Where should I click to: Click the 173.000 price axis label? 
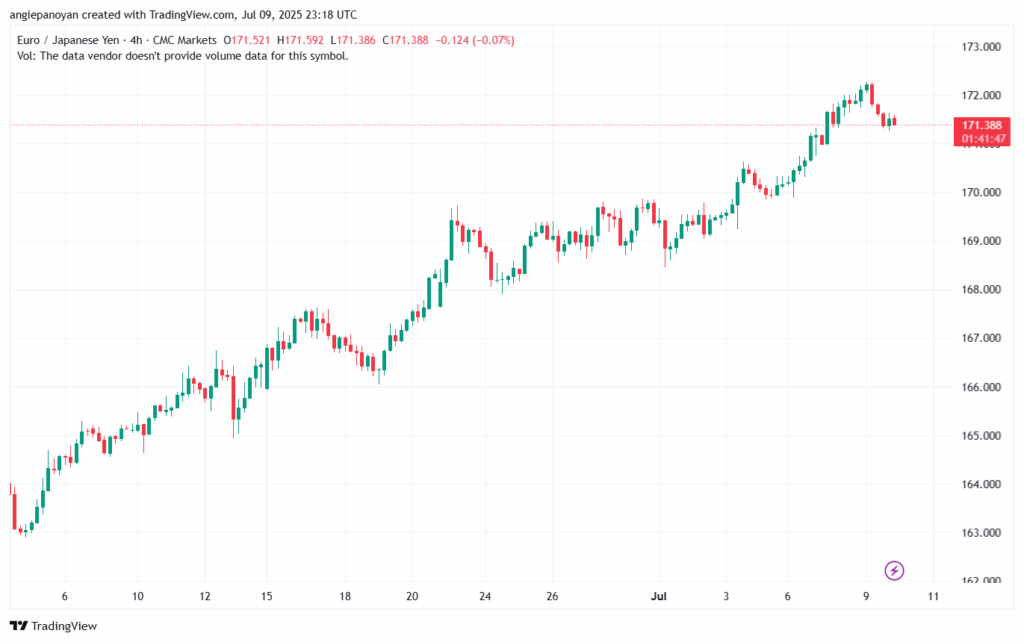tap(981, 47)
